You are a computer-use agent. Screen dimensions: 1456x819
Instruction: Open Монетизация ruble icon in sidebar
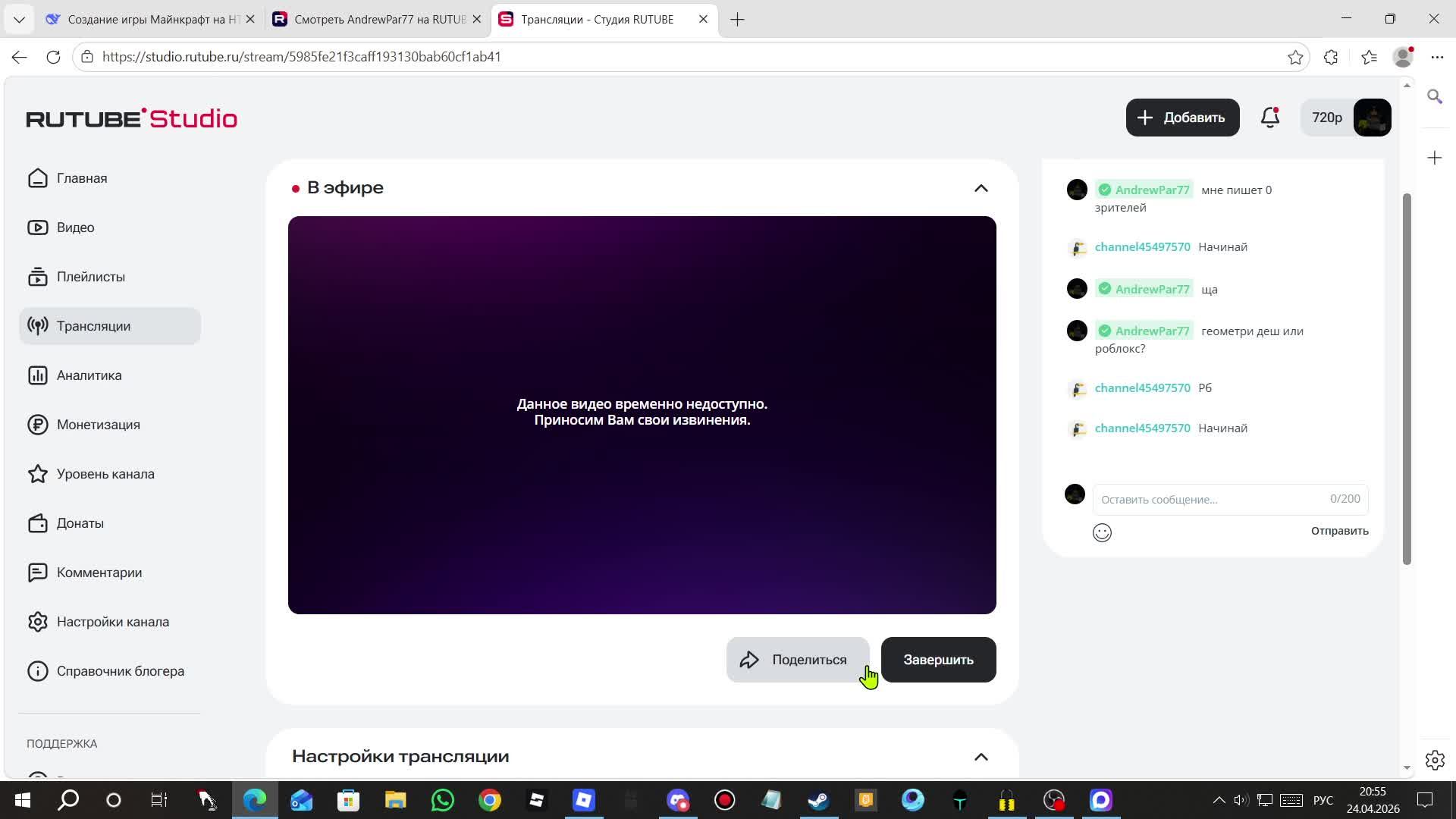37,425
